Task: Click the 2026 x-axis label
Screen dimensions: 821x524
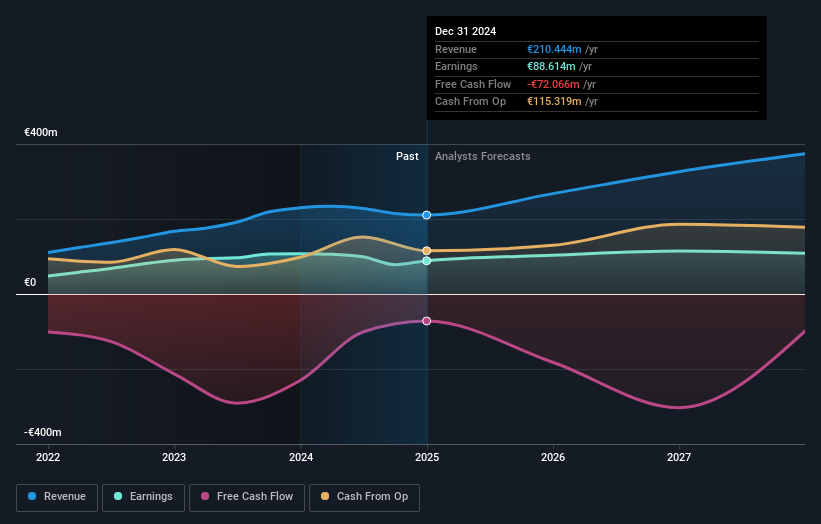Action: (x=553, y=458)
